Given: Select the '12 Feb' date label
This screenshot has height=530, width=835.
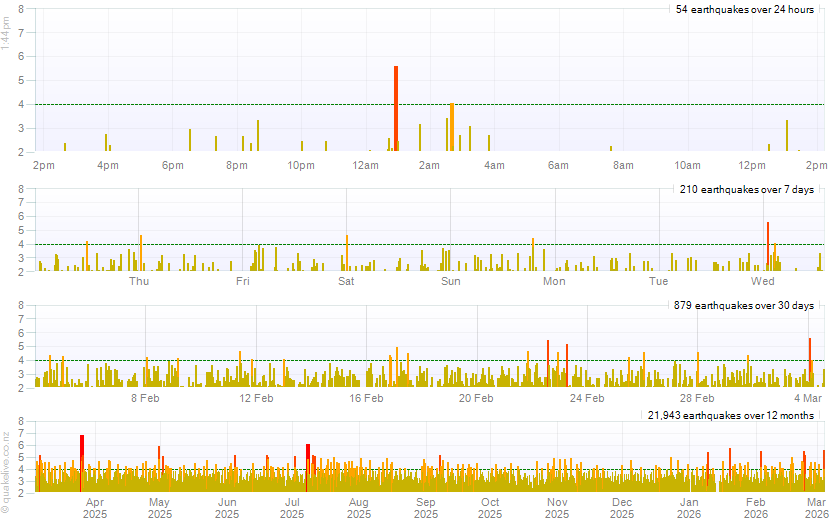Looking at the screenshot, I should [x=257, y=397].
